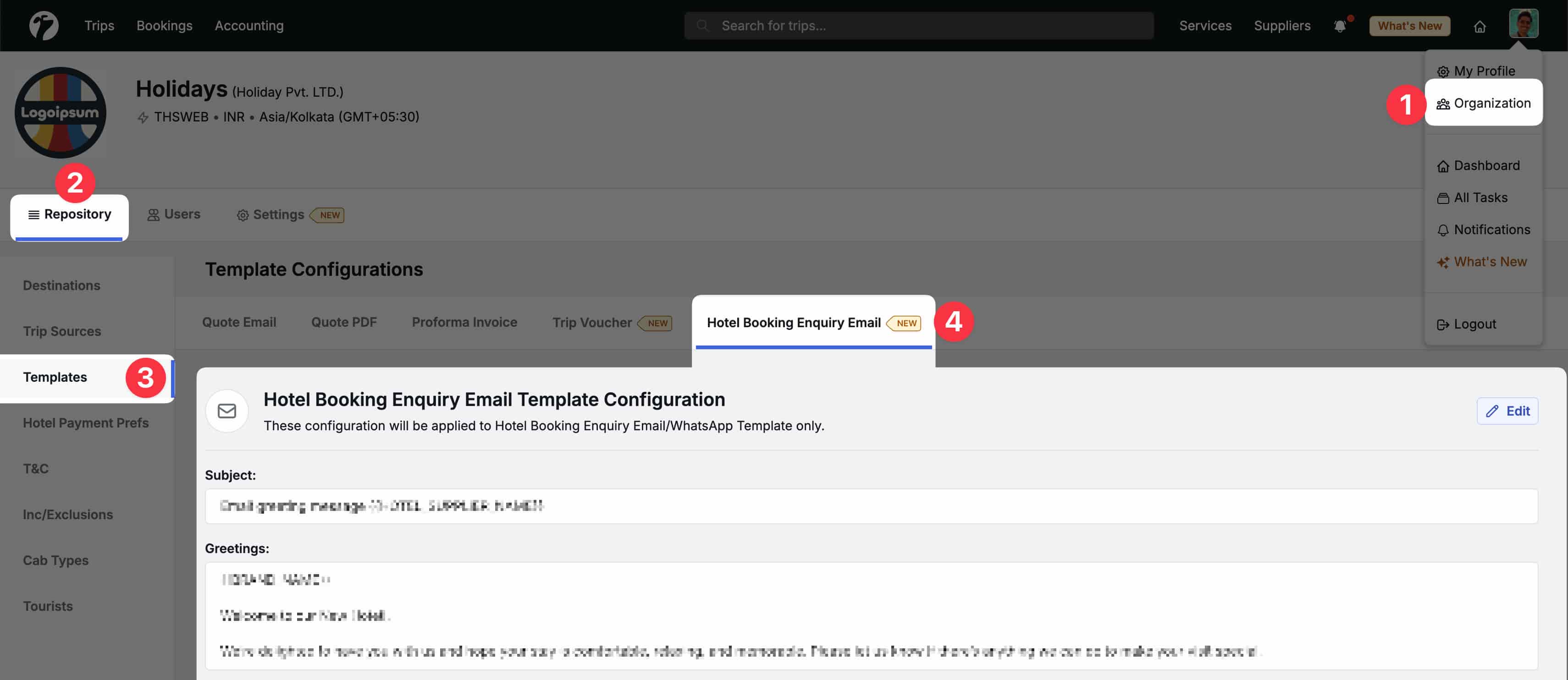Click the Edit button for the template

click(1508, 411)
